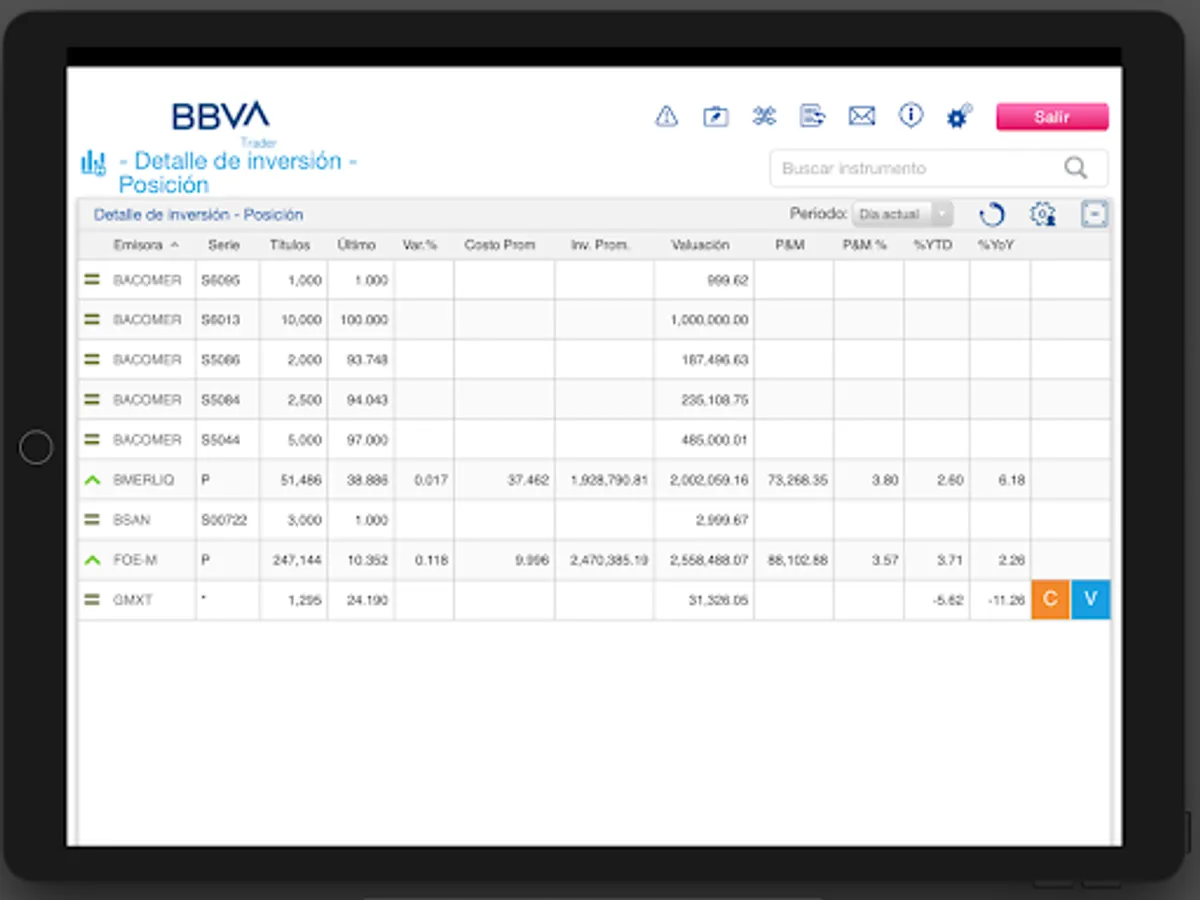
Task: Click the BBVA Trader logo
Action: tap(222, 122)
